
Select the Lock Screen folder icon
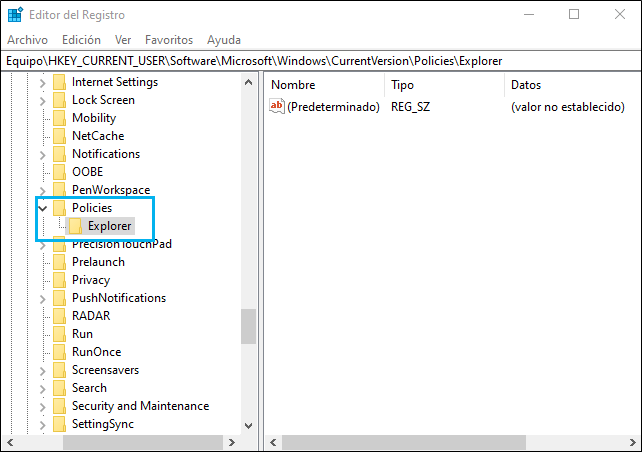[x=59, y=100]
